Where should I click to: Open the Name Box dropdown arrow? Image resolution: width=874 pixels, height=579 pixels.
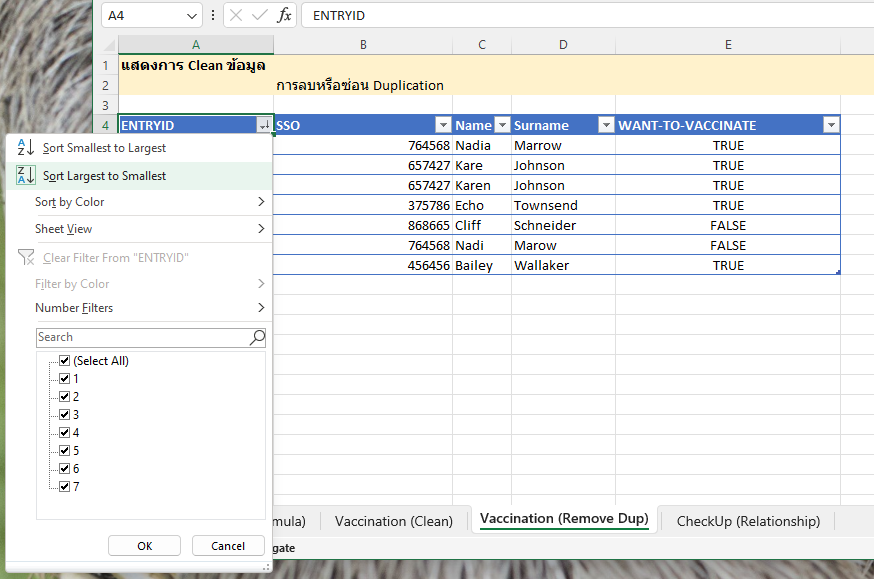click(x=191, y=16)
